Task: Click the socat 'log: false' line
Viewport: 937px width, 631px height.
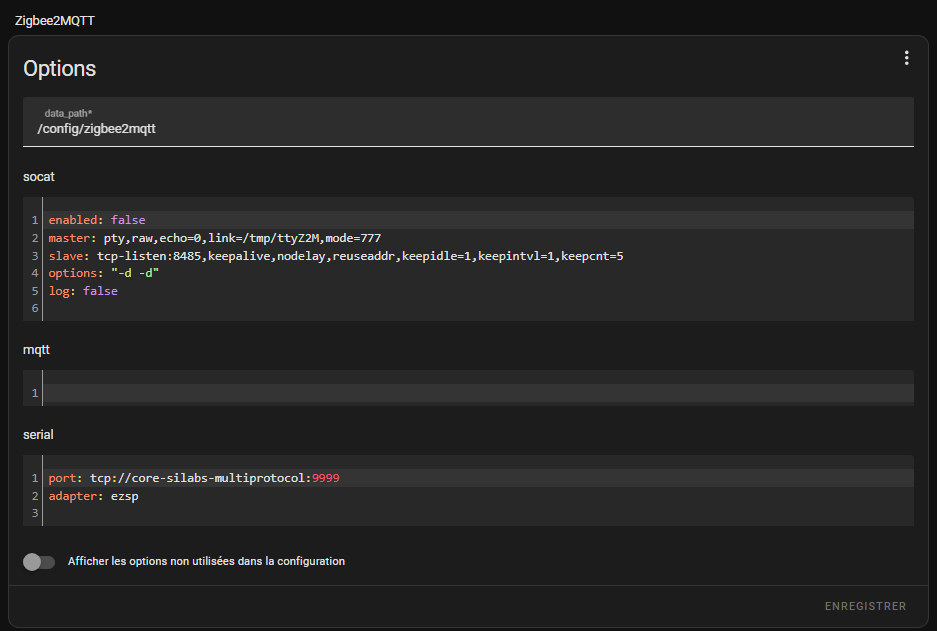Action: point(83,291)
